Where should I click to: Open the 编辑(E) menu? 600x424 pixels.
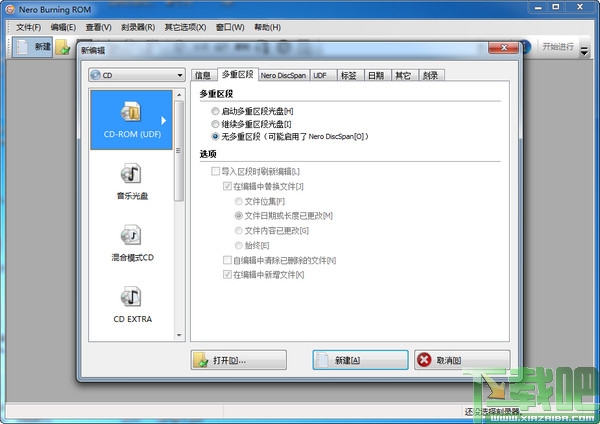pos(63,27)
